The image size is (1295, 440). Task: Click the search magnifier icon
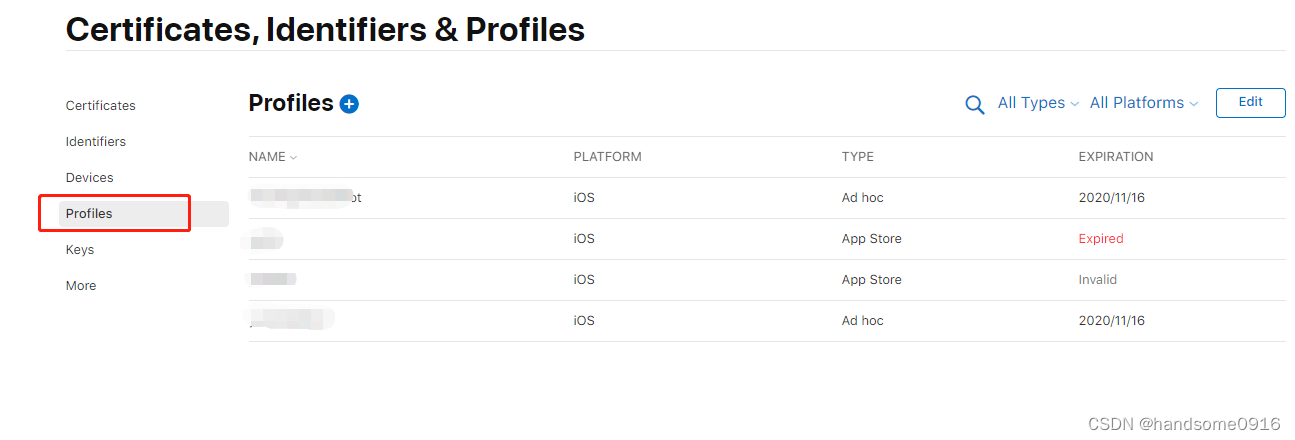point(974,104)
